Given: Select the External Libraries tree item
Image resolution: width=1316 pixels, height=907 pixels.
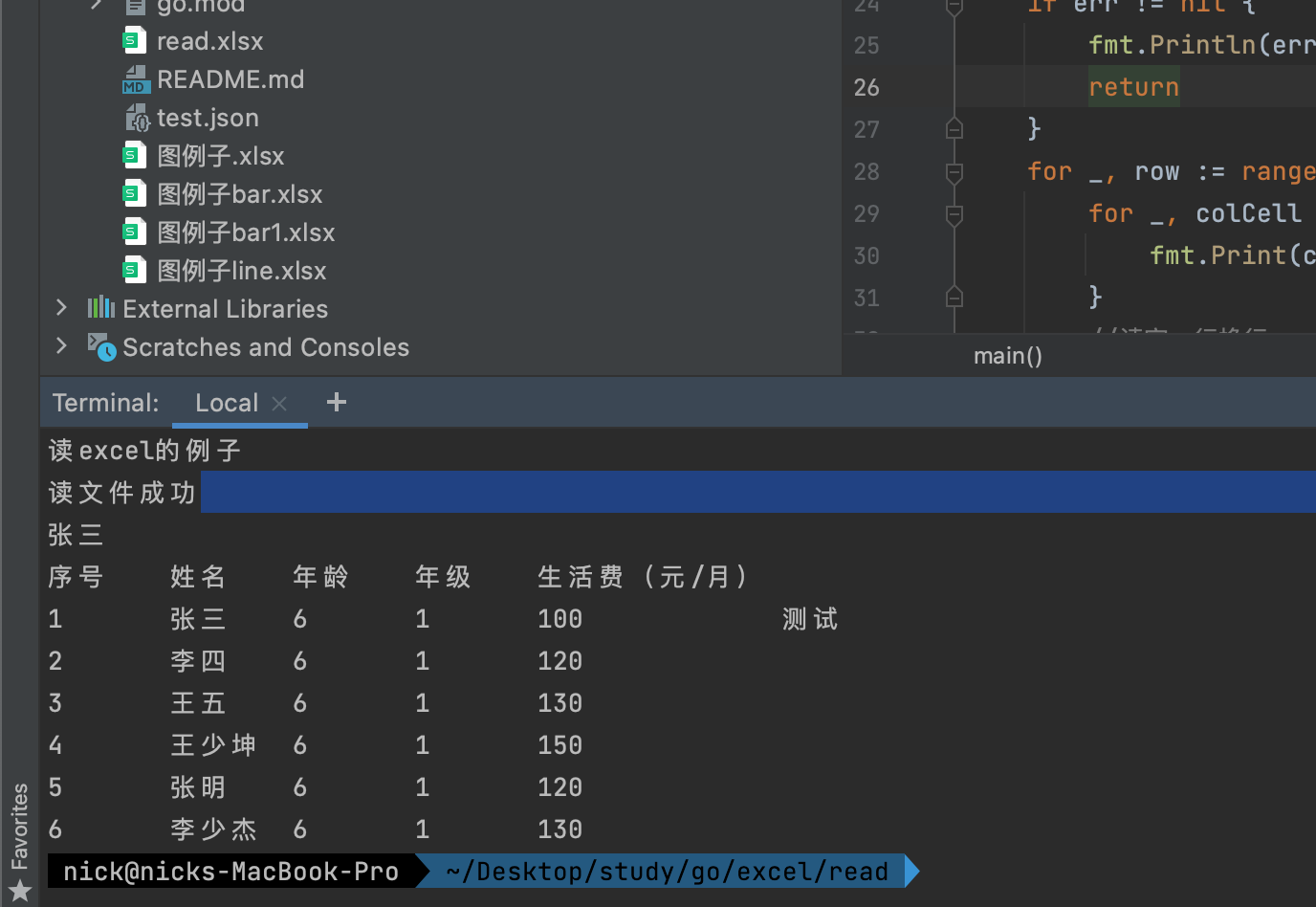Looking at the screenshot, I should click(x=226, y=309).
